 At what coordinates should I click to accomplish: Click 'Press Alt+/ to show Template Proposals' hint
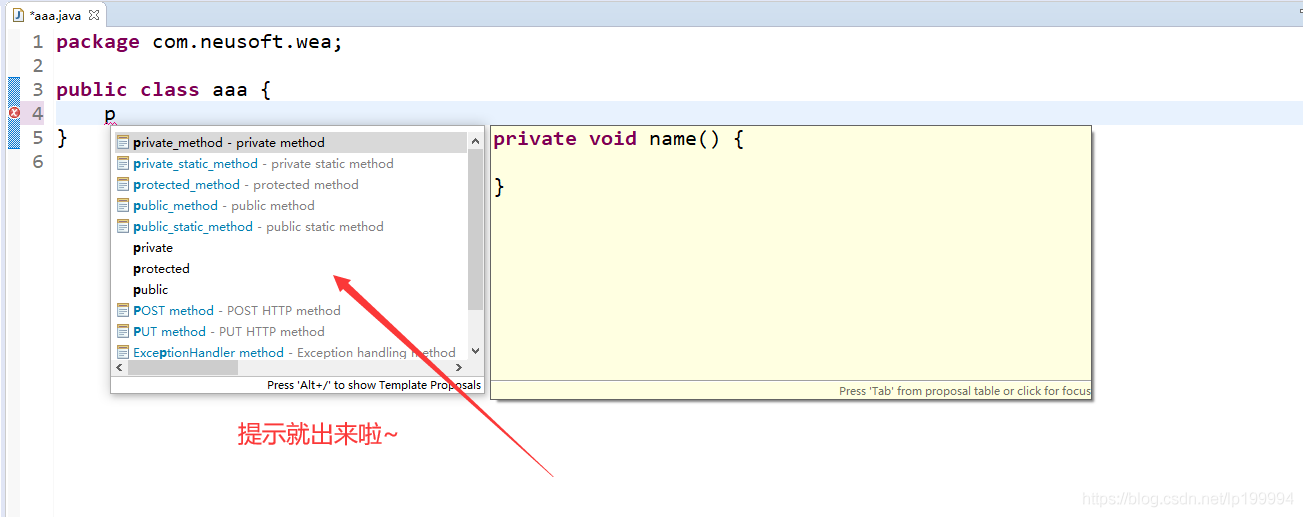pyautogui.click(x=374, y=385)
